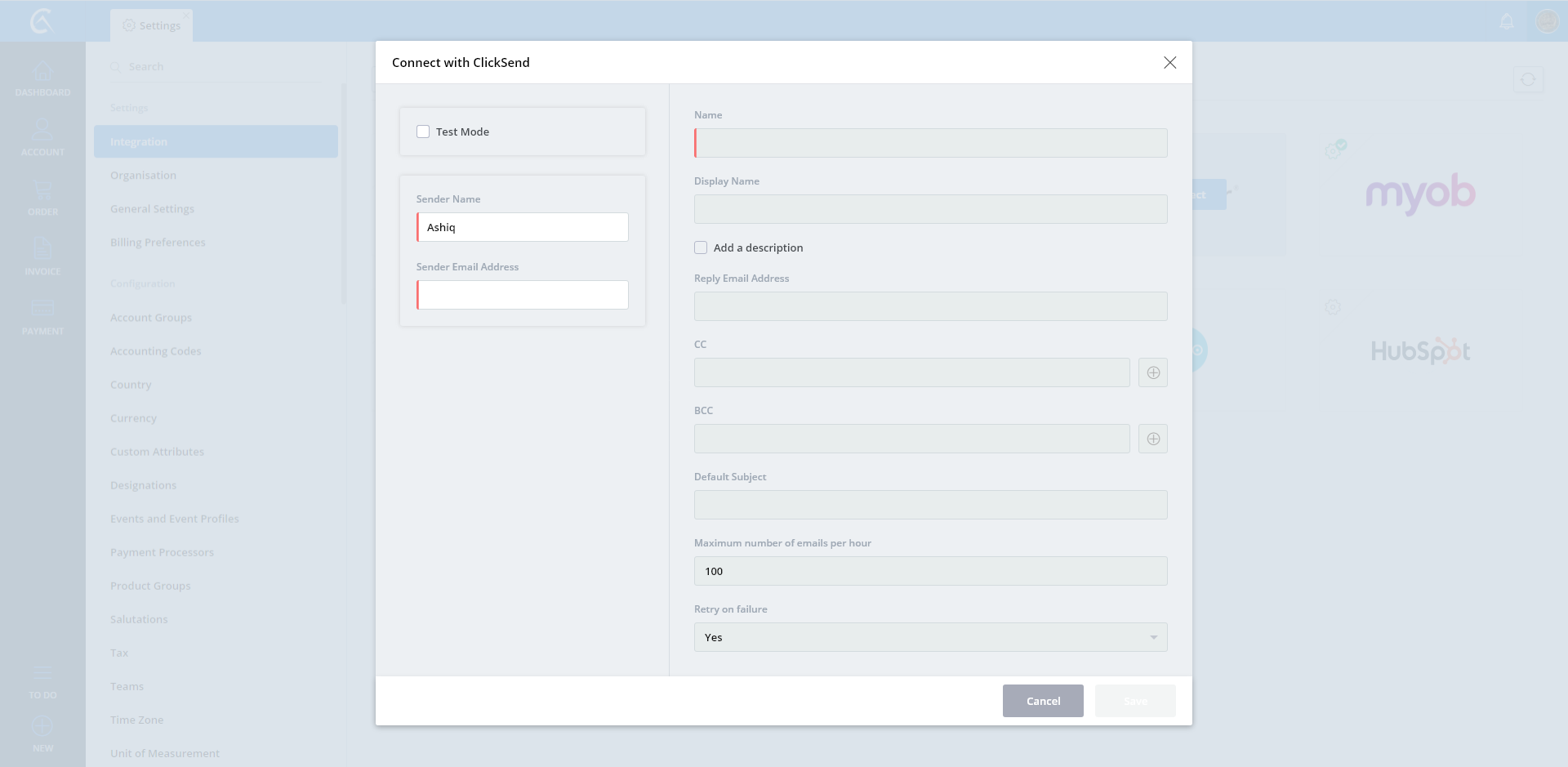This screenshot has width=1568, height=767.
Task: Open the Settings tab
Action: (x=152, y=25)
